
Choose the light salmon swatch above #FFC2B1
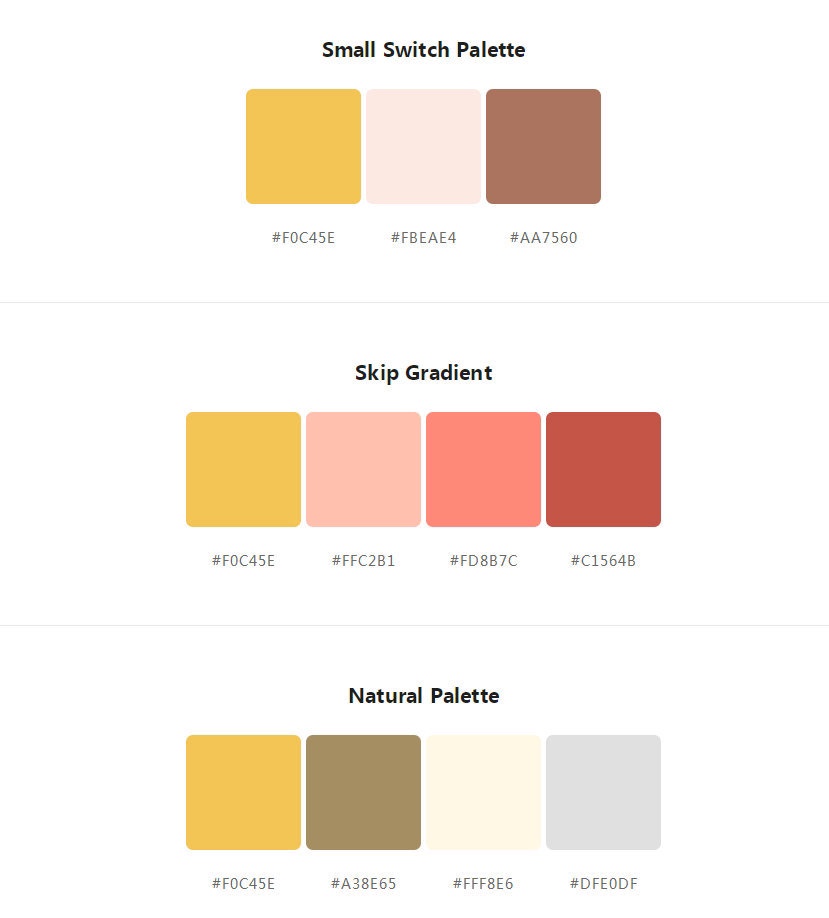[364, 470]
